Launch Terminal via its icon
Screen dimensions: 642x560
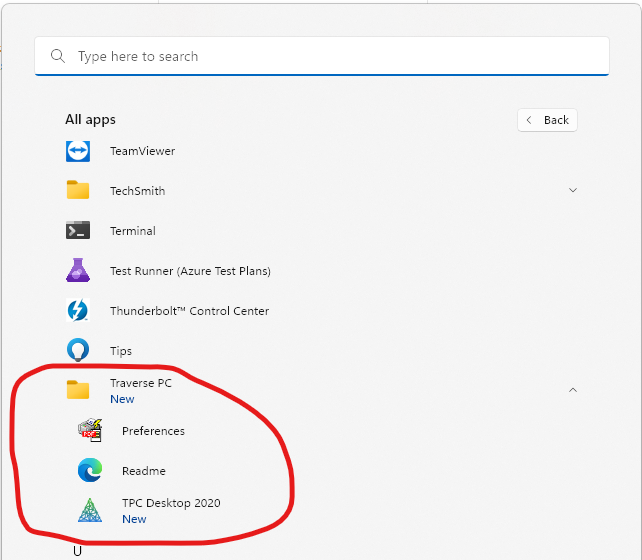click(78, 230)
